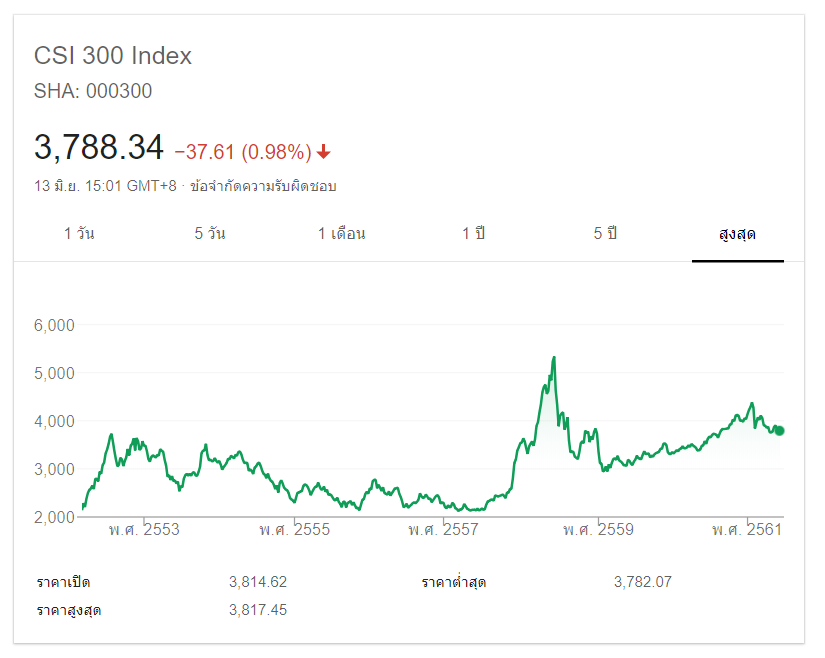The image size is (825, 658).
Task: Switch to the 1 วัน tab
Action: click(79, 234)
